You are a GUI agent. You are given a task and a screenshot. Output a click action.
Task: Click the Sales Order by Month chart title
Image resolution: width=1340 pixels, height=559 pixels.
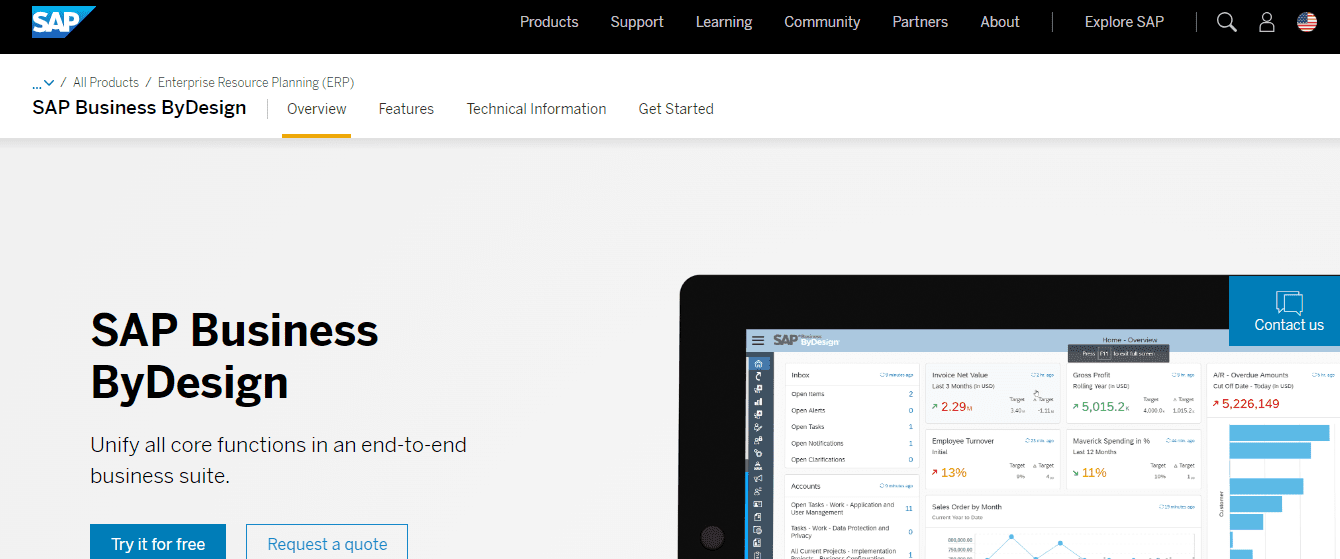[x=966, y=507]
